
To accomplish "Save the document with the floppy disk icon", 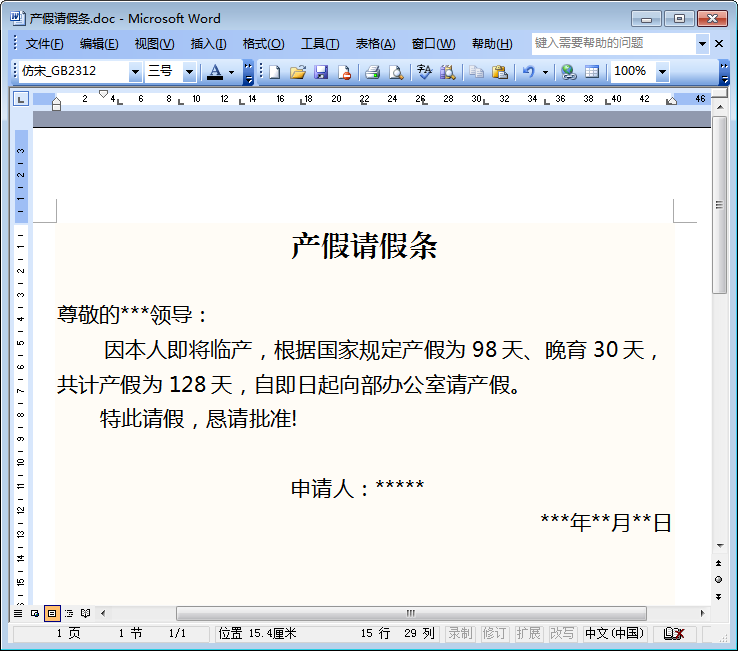I will click(x=321, y=72).
